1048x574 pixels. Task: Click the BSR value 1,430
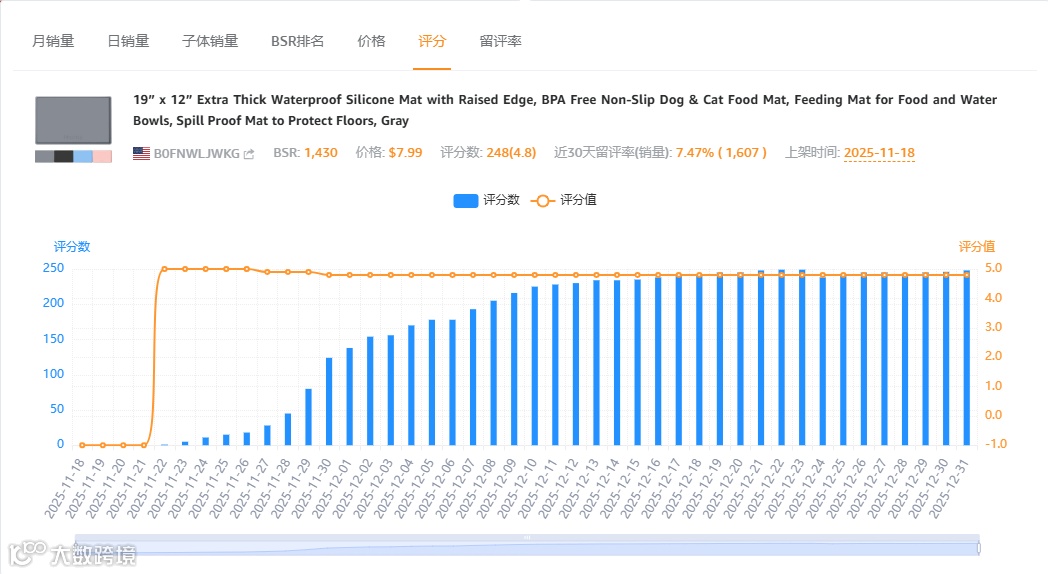tap(321, 153)
